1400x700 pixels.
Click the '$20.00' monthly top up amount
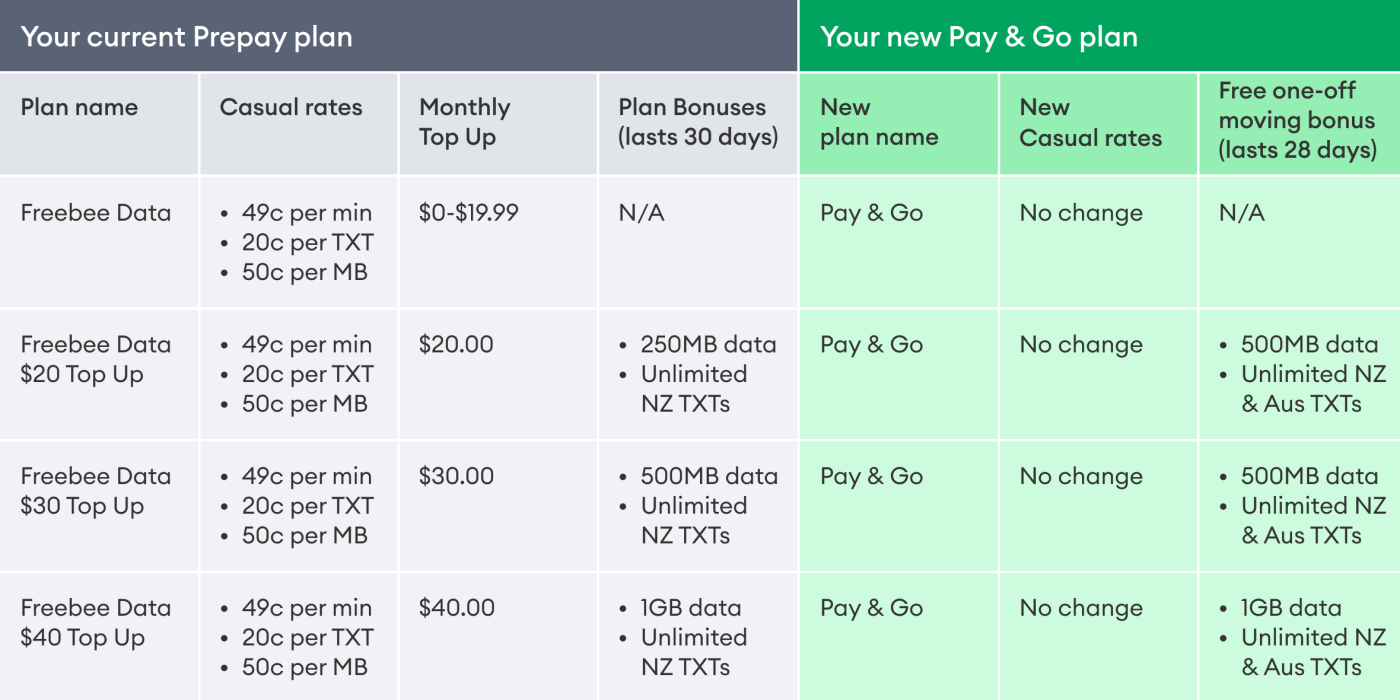pyautogui.click(x=456, y=345)
